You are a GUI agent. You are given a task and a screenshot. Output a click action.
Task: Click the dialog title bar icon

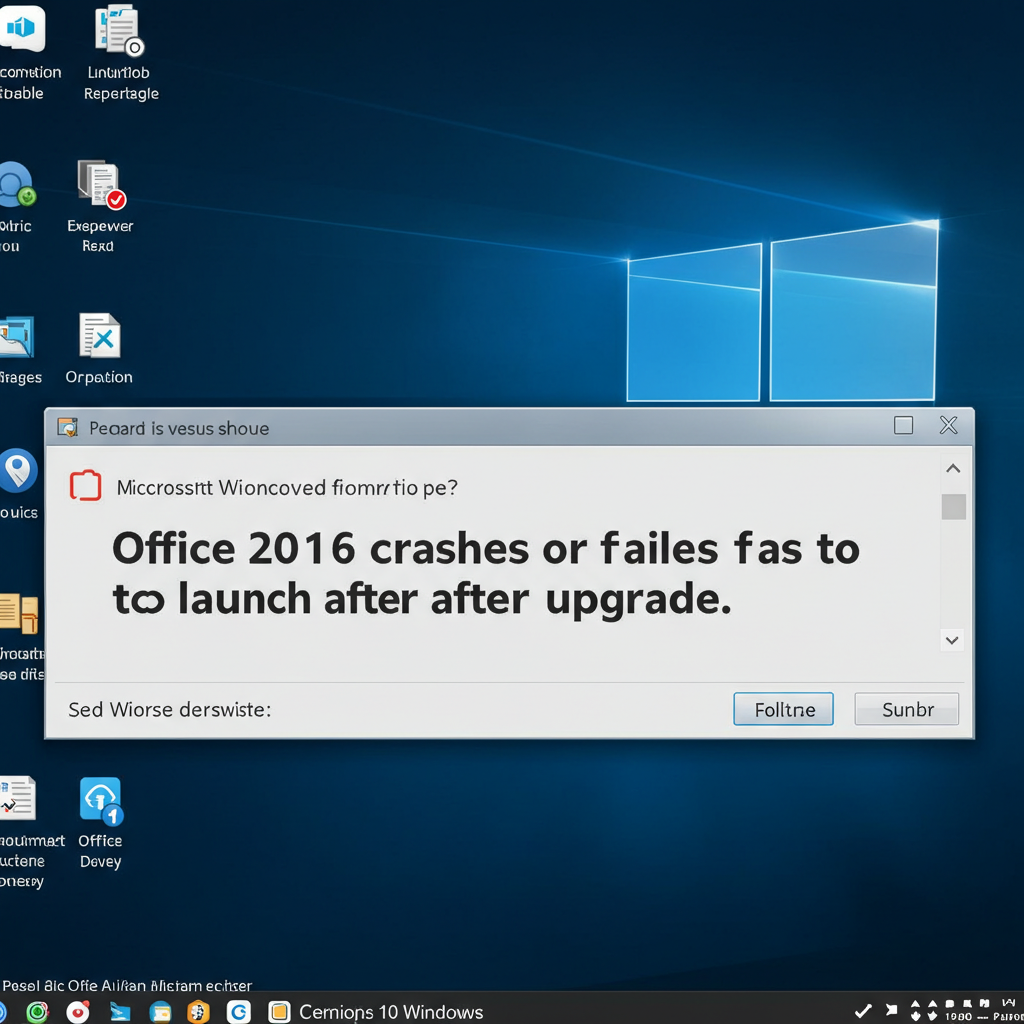click(67, 428)
